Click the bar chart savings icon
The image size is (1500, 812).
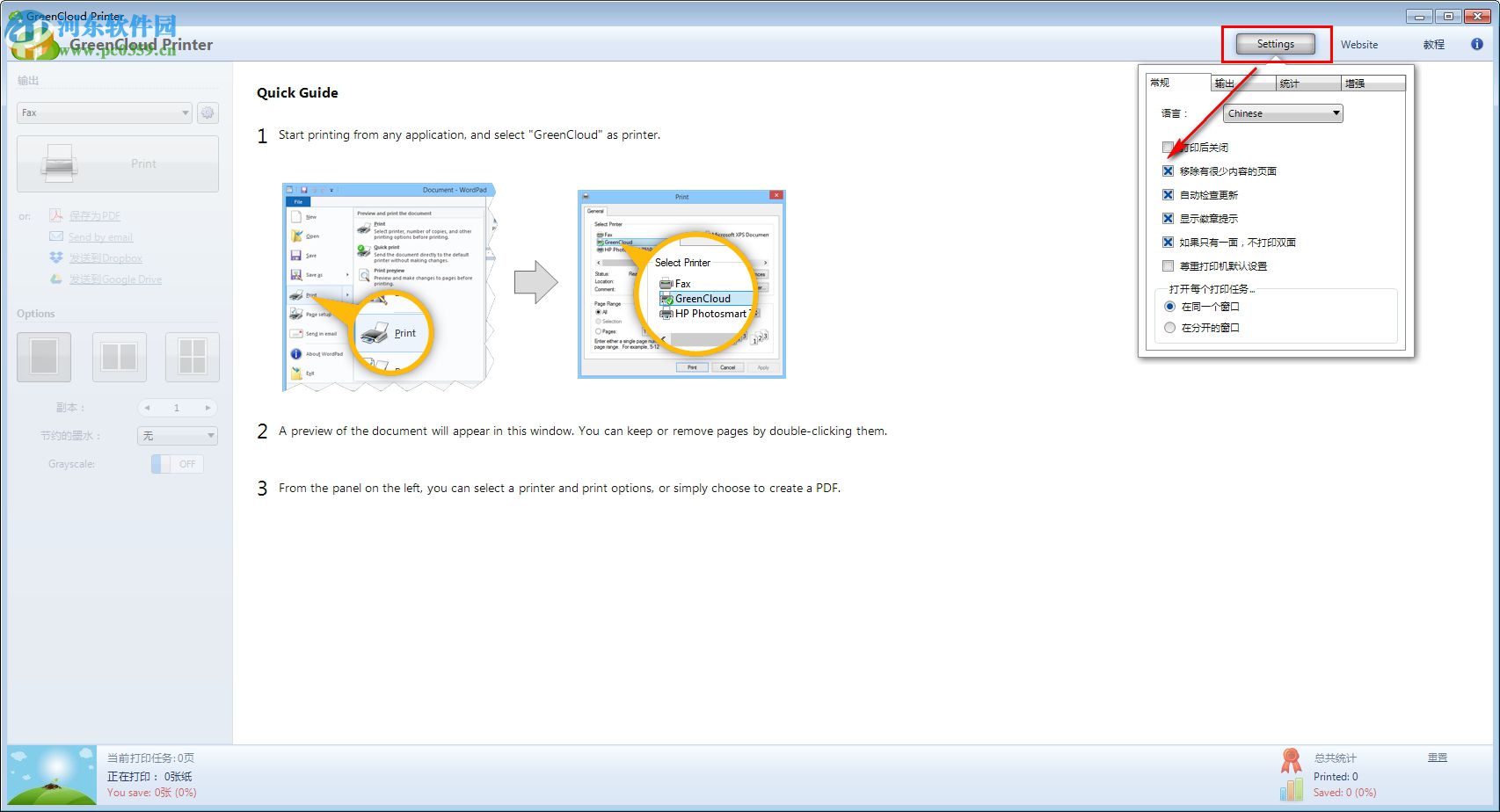tap(1292, 788)
